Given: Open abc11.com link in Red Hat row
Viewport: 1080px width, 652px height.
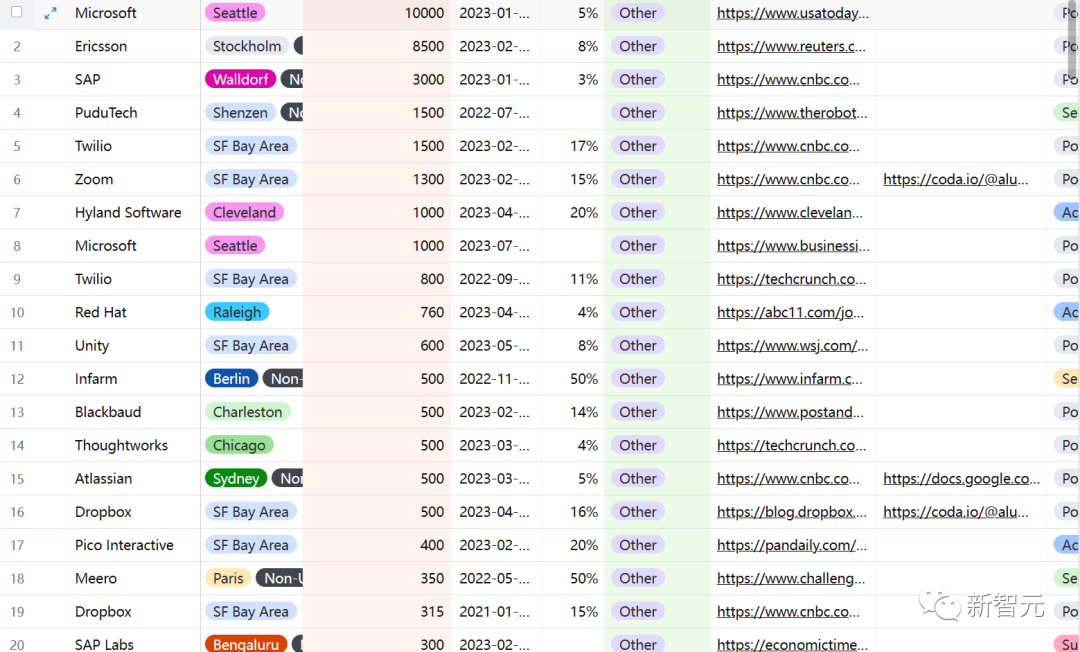Looking at the screenshot, I should (790, 313).
